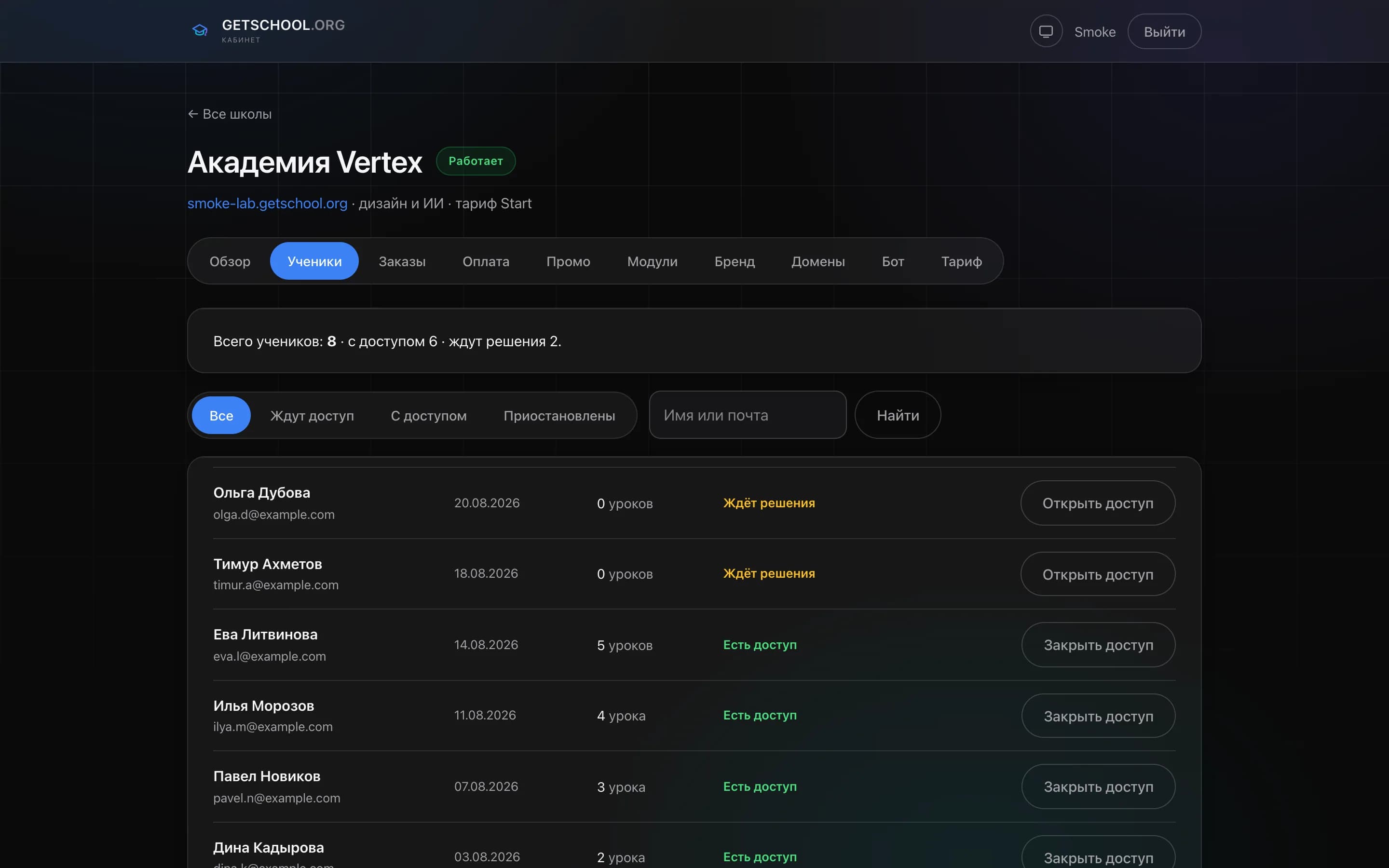Switch to the Оплата tab
The height and width of the screenshot is (868, 1389).
pyautogui.click(x=486, y=261)
